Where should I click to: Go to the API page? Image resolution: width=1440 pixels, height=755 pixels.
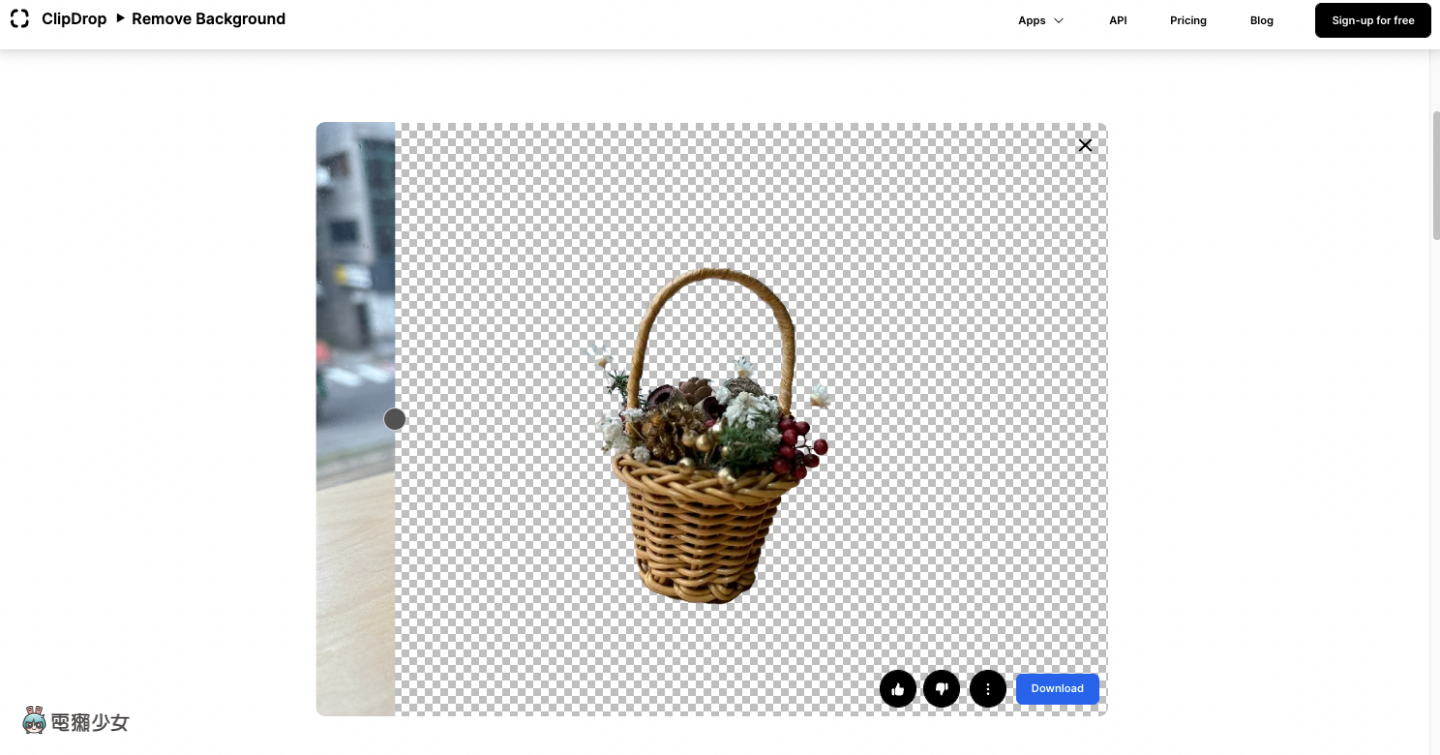[x=1117, y=20]
